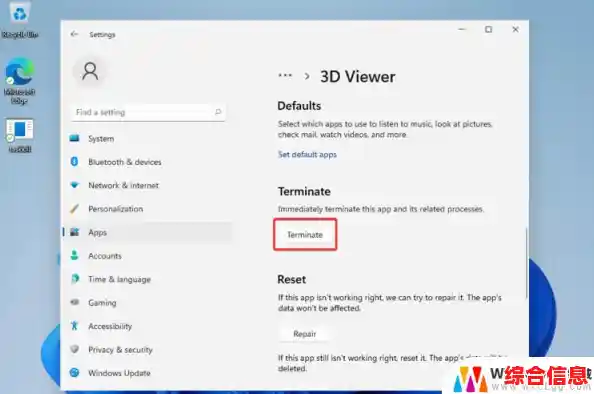Click the Network wifi icon

(75, 185)
